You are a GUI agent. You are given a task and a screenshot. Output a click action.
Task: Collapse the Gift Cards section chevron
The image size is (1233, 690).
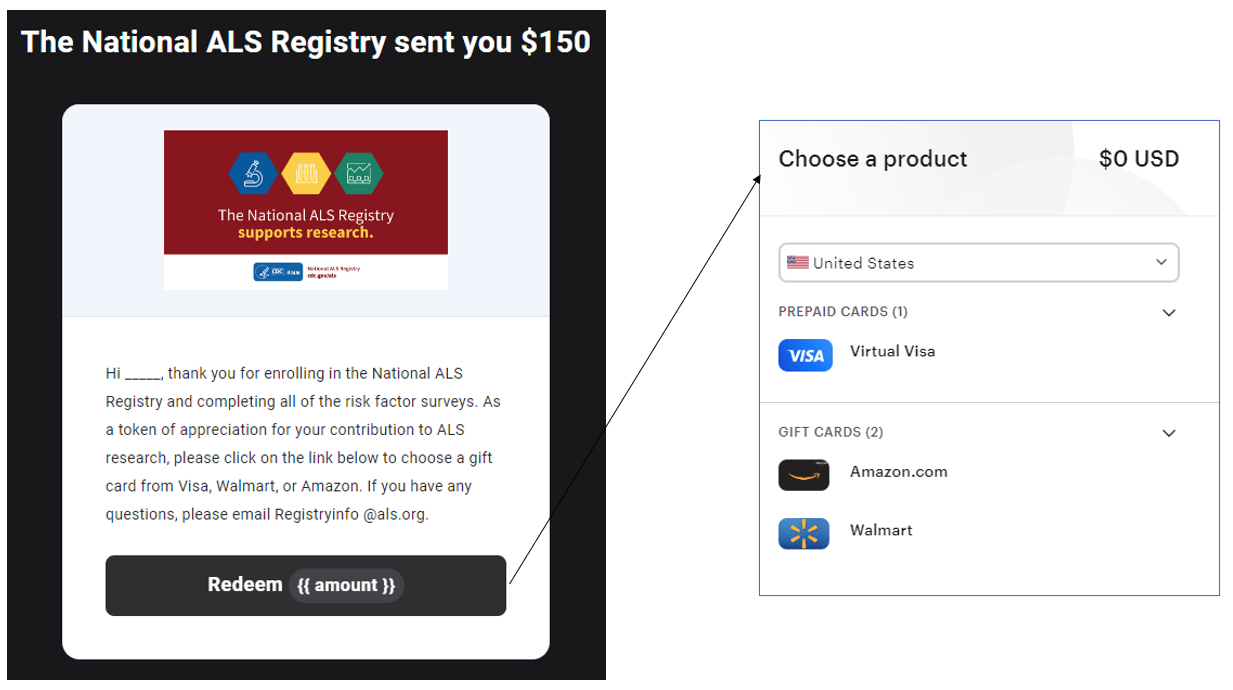pos(1169,433)
